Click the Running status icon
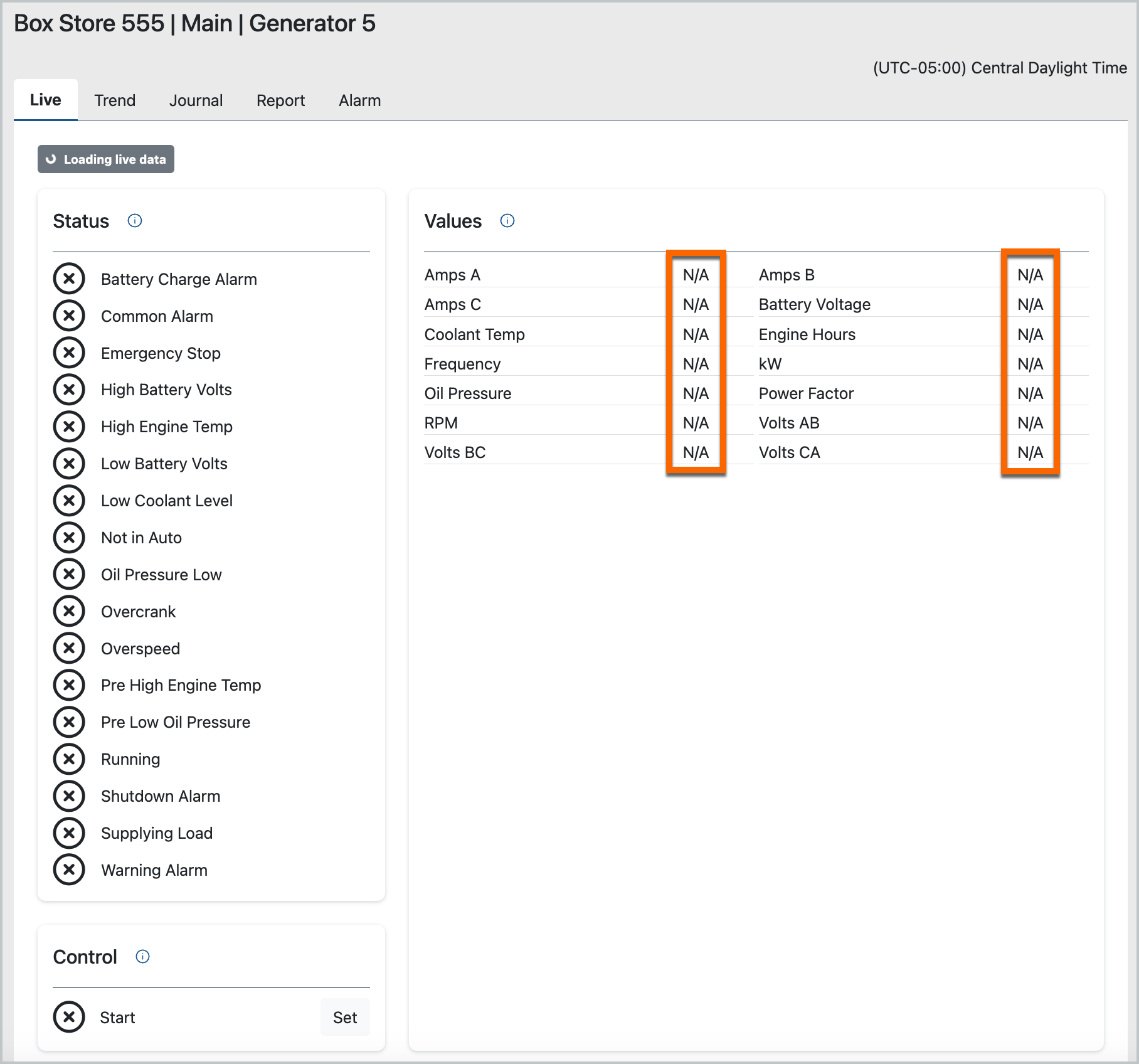The image size is (1139, 1064). coord(69,759)
